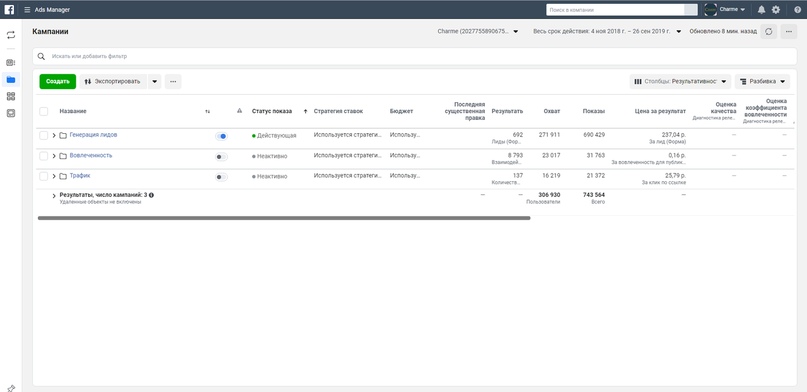Turn off the Генерация лидов campaign toggle
Viewport: 807px width, 392px height.
click(x=221, y=136)
